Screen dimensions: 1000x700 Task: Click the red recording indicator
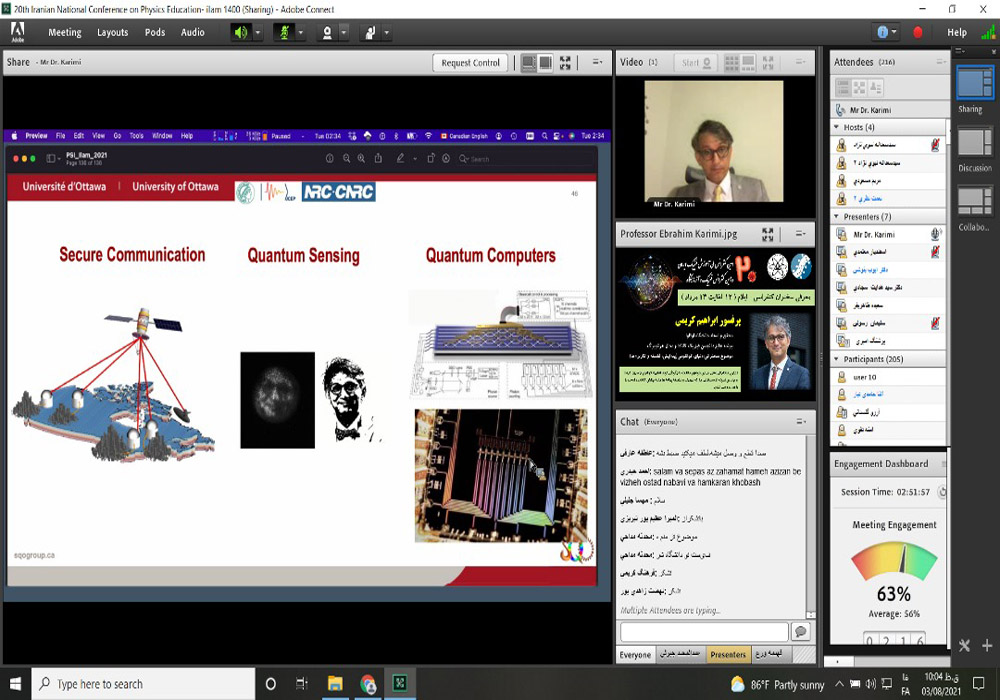[917, 32]
